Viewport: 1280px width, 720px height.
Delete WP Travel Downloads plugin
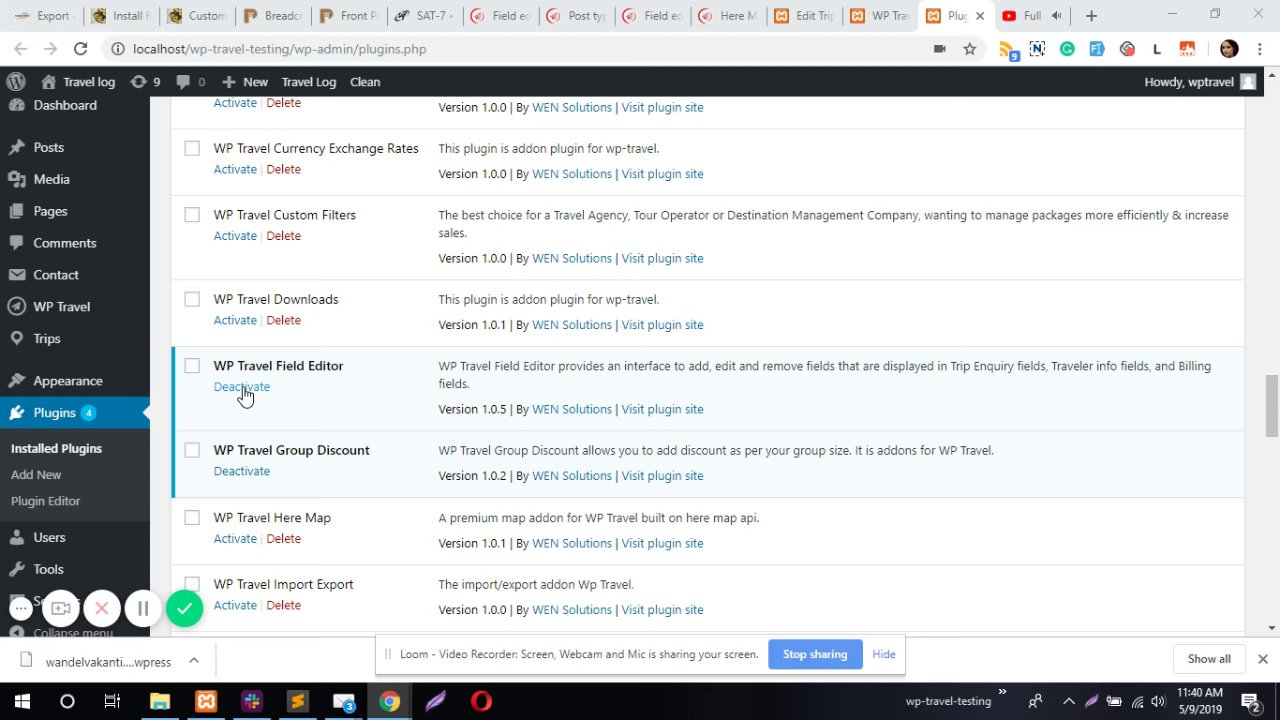(x=283, y=320)
